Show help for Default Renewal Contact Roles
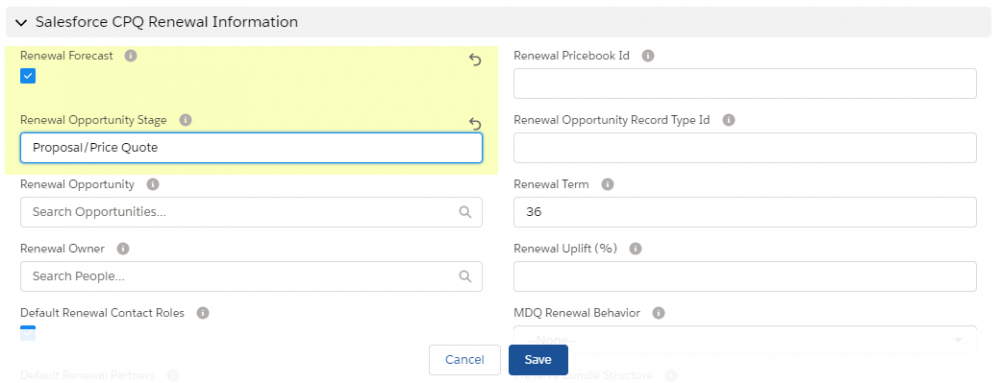The width and height of the screenshot is (1000, 383). coord(203,313)
